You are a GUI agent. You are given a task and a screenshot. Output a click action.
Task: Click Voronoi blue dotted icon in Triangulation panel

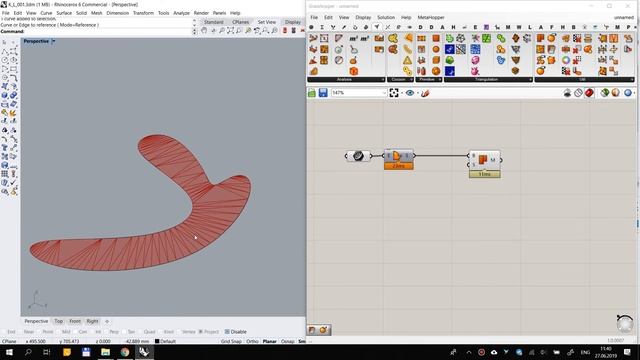(475, 49)
